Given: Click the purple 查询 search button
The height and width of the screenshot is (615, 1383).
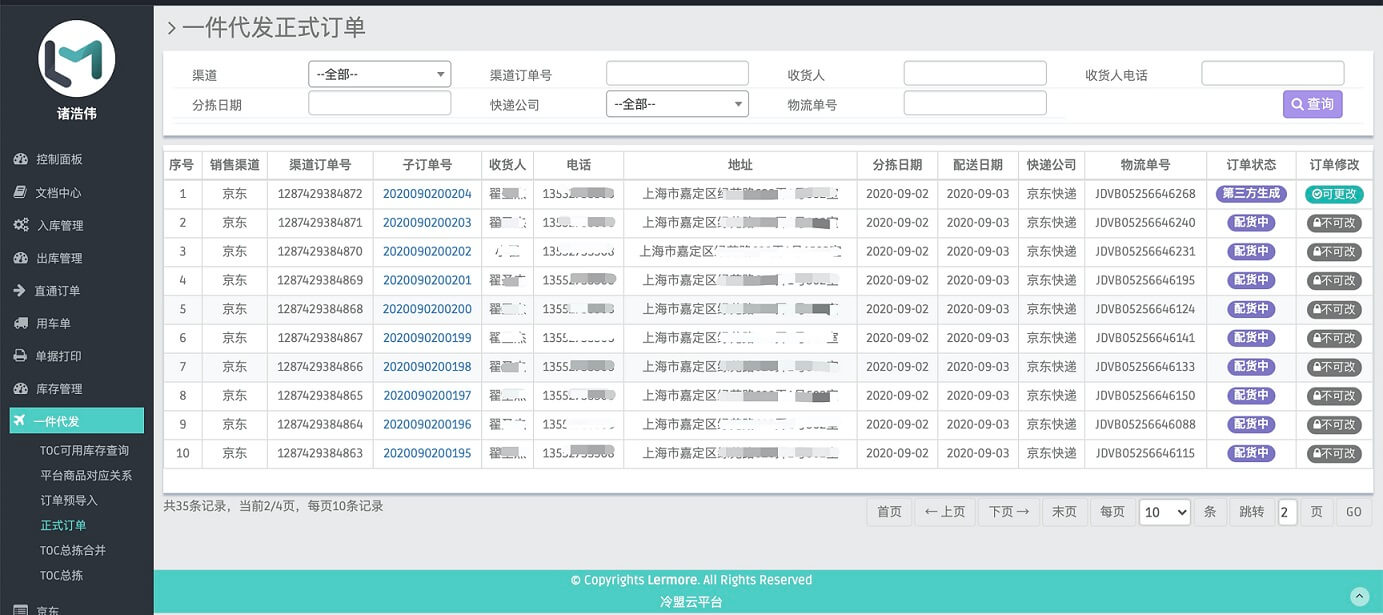Looking at the screenshot, I should 1312,104.
